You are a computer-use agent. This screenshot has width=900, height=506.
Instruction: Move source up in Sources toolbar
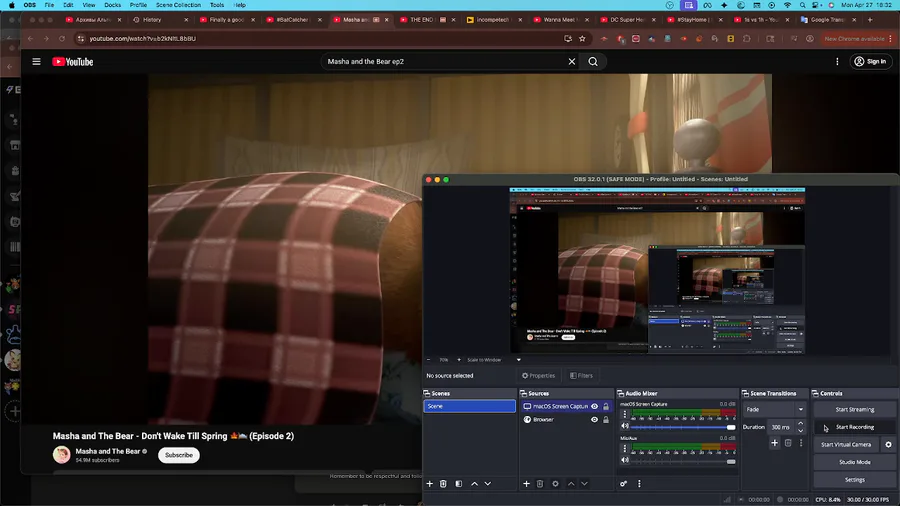(x=571, y=484)
